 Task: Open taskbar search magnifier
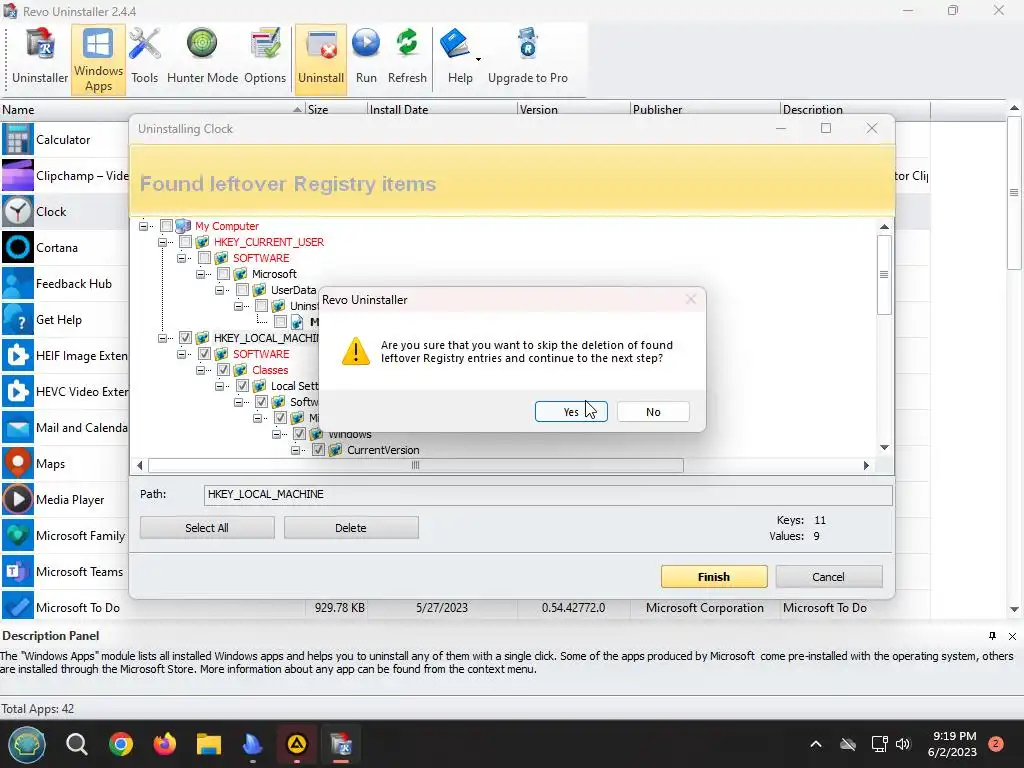click(x=76, y=744)
